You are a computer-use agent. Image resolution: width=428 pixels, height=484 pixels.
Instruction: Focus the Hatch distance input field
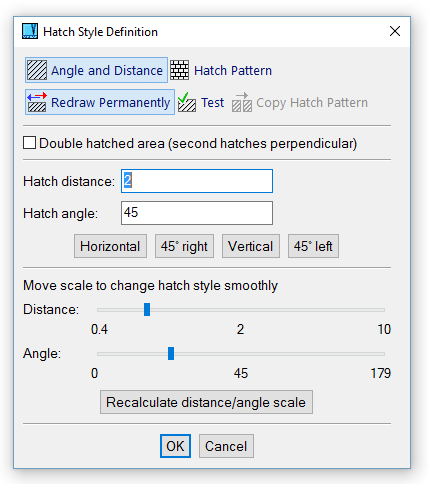pyautogui.click(x=197, y=181)
